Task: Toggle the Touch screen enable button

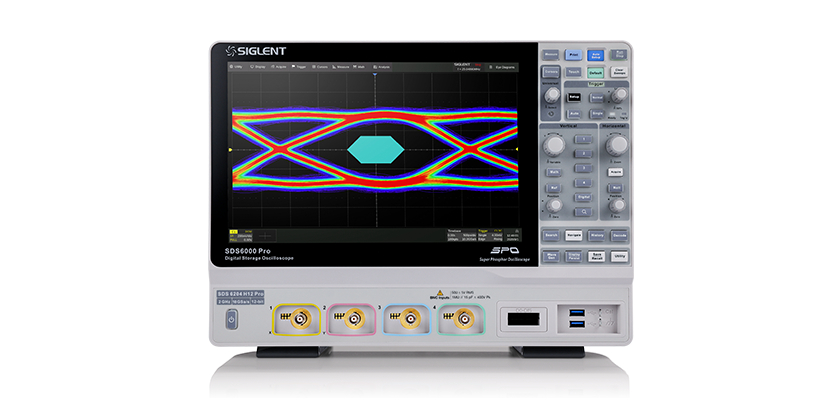Action: tap(573, 72)
